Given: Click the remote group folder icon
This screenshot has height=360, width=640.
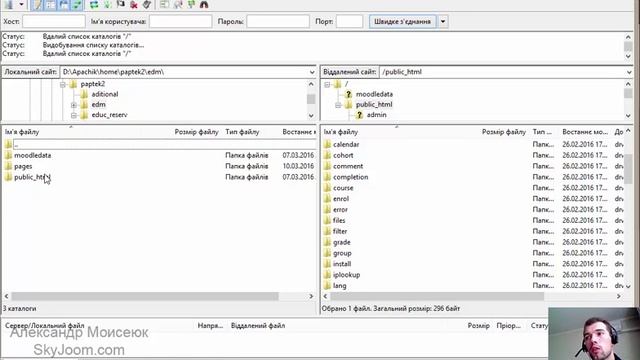Looking at the screenshot, I should 327,253.
